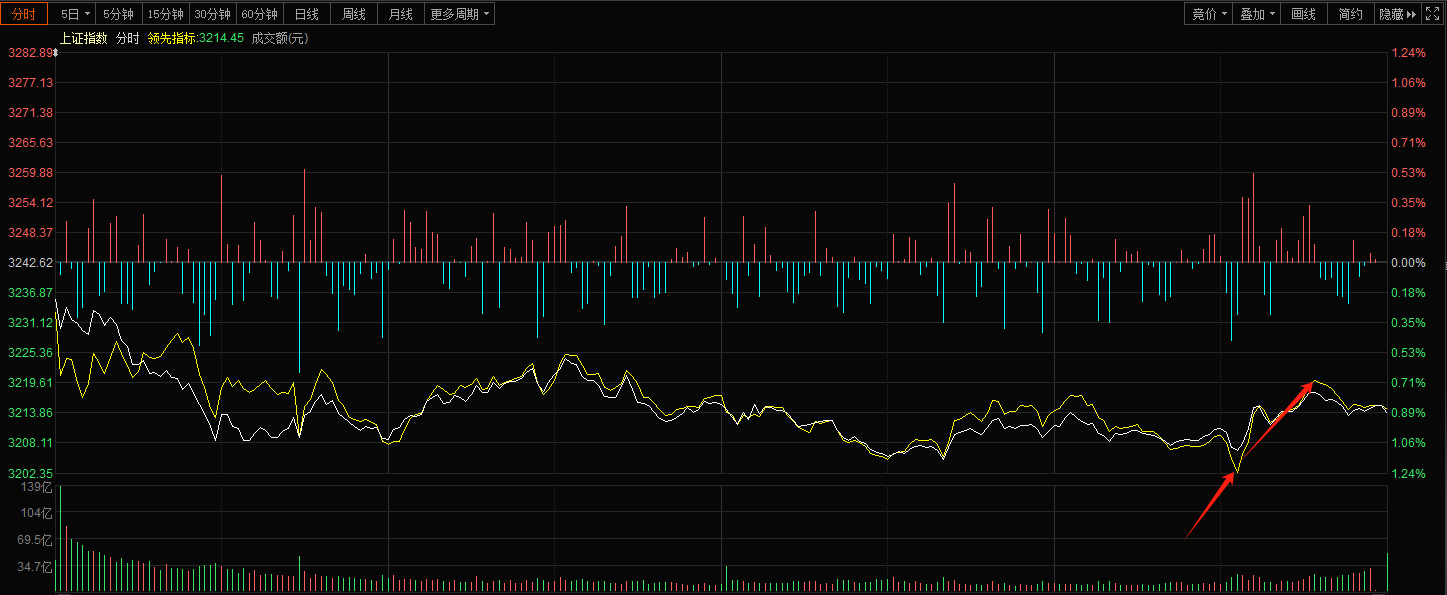Click the axis scale adjuster beside 3282.89
1447x595 pixels.
[54, 52]
